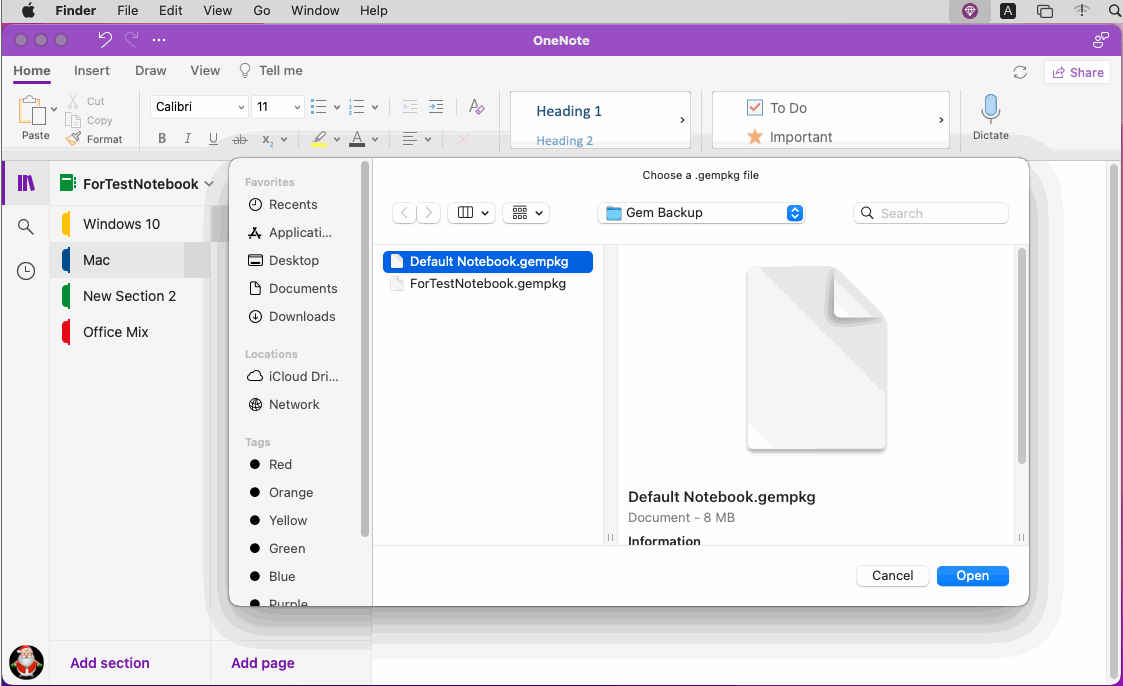Switch to the Draw ribbon tab
The height and width of the screenshot is (686, 1123).
coord(150,71)
